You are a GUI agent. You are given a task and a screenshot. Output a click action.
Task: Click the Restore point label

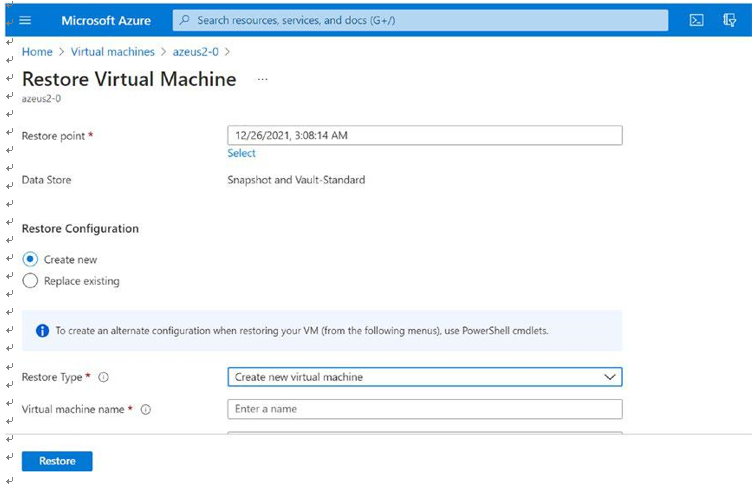pyautogui.click(x=53, y=136)
